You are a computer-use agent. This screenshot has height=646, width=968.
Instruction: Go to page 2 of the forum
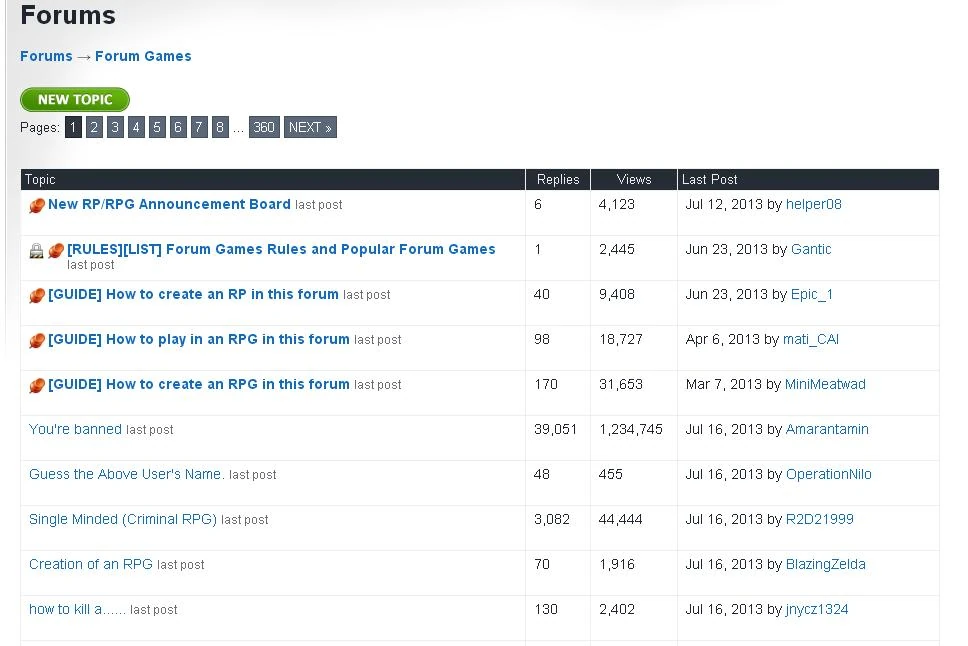(x=94, y=127)
